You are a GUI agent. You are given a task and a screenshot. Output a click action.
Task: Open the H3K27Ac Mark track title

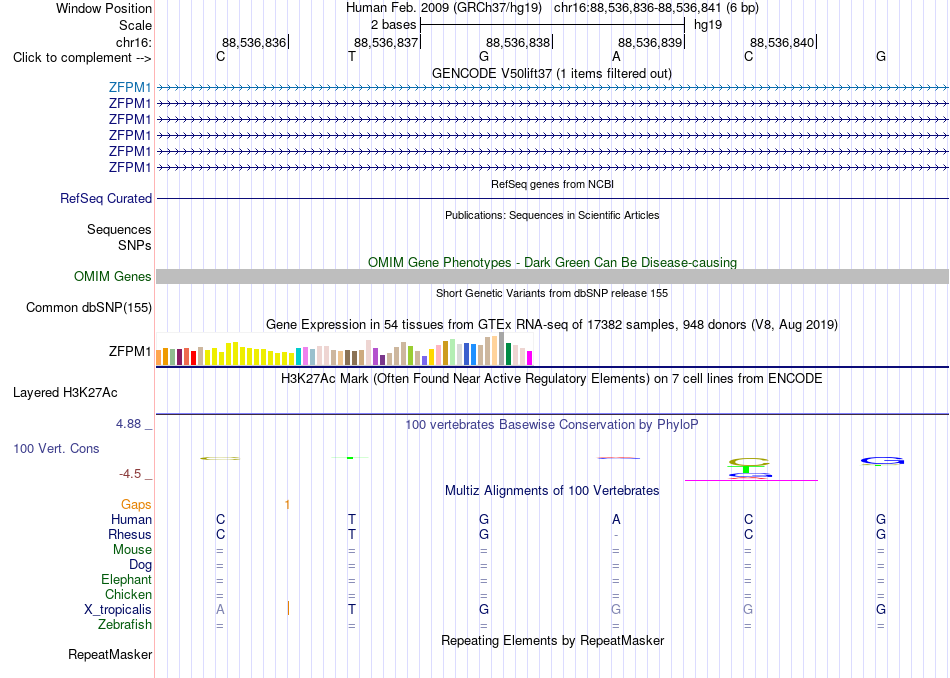tap(551, 379)
